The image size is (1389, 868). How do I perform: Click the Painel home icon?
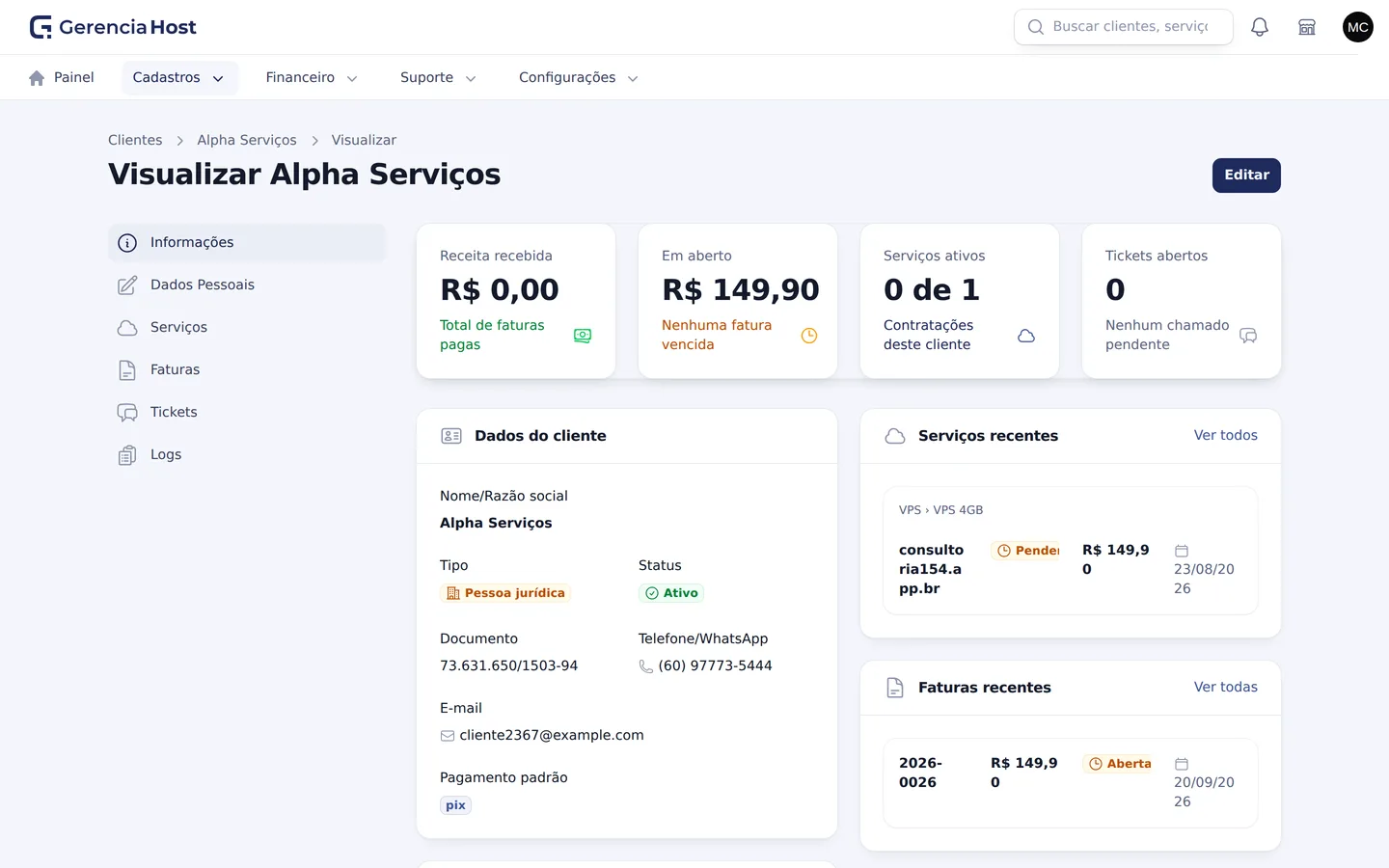[x=37, y=78]
